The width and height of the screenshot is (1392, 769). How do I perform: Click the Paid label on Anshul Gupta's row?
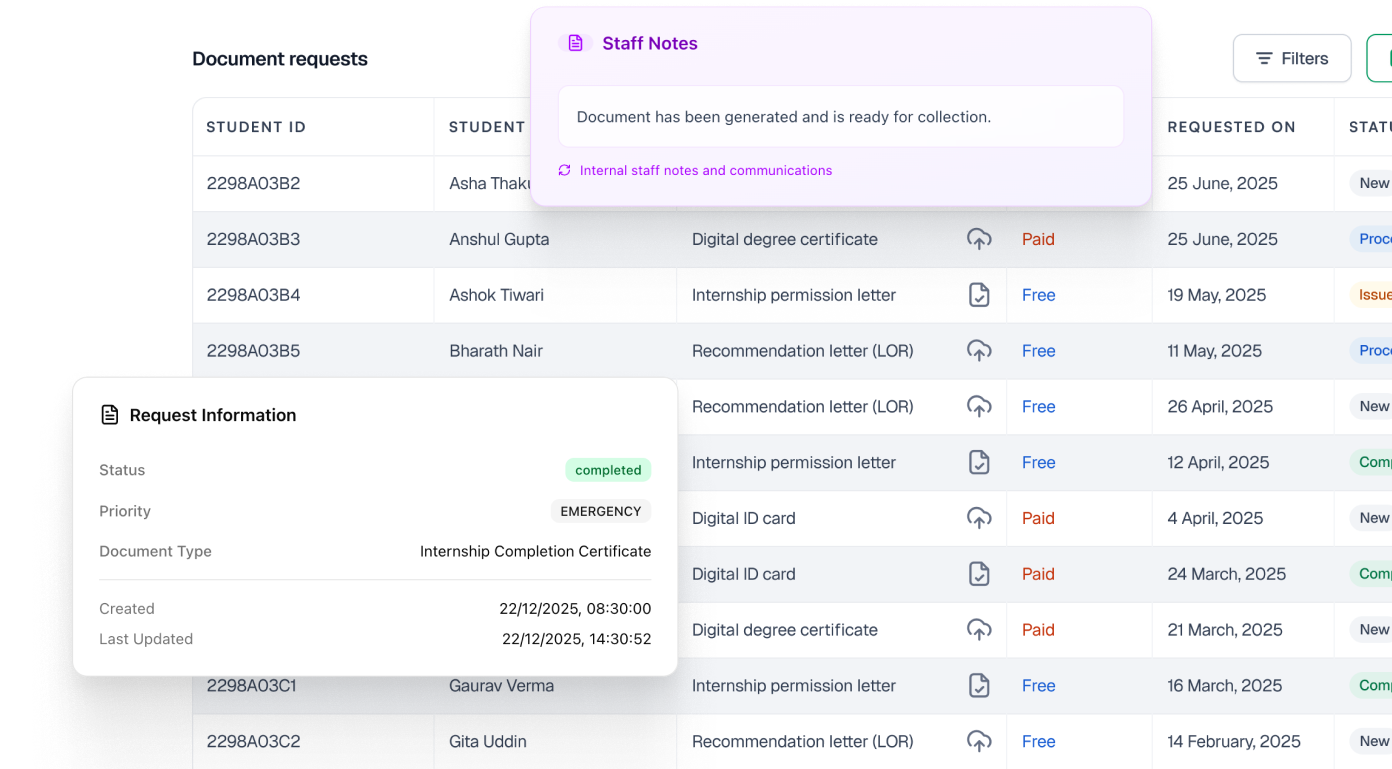pos(1038,239)
